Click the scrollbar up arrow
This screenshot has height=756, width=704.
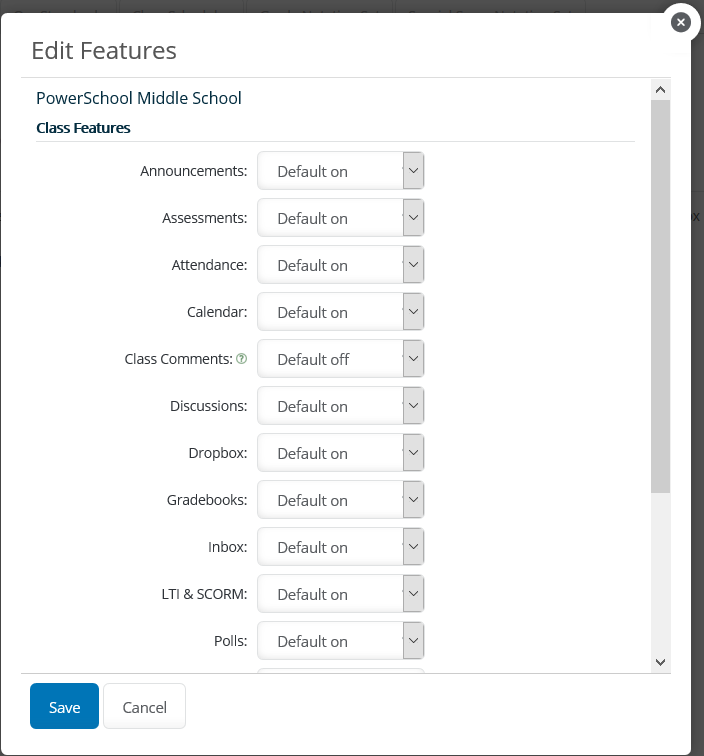(x=661, y=90)
